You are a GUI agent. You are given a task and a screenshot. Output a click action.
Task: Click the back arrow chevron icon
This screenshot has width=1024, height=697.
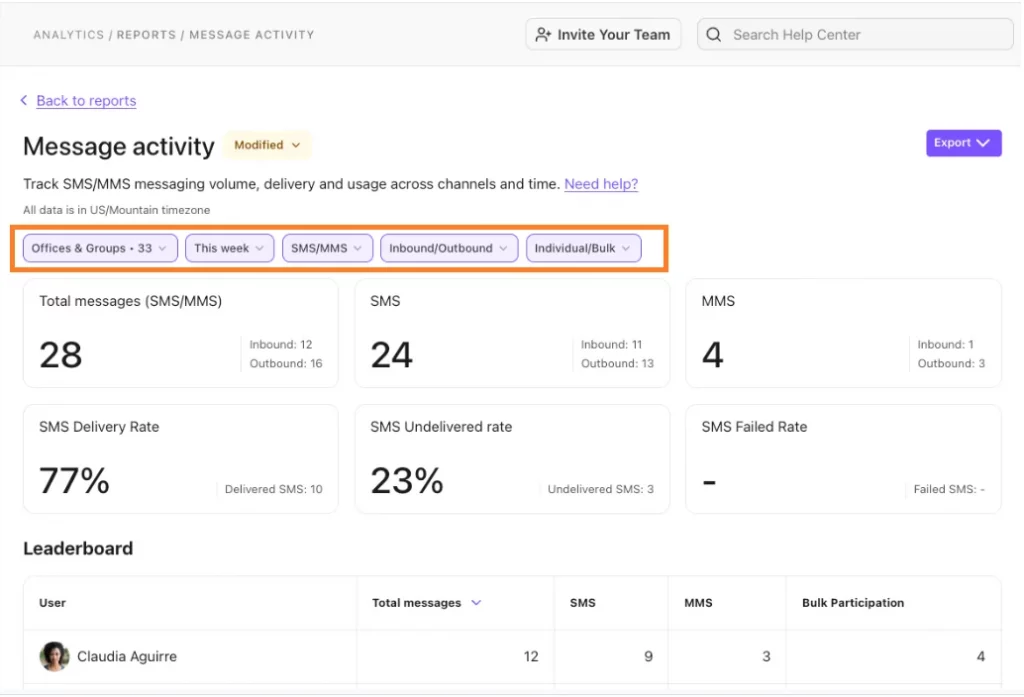[24, 101]
